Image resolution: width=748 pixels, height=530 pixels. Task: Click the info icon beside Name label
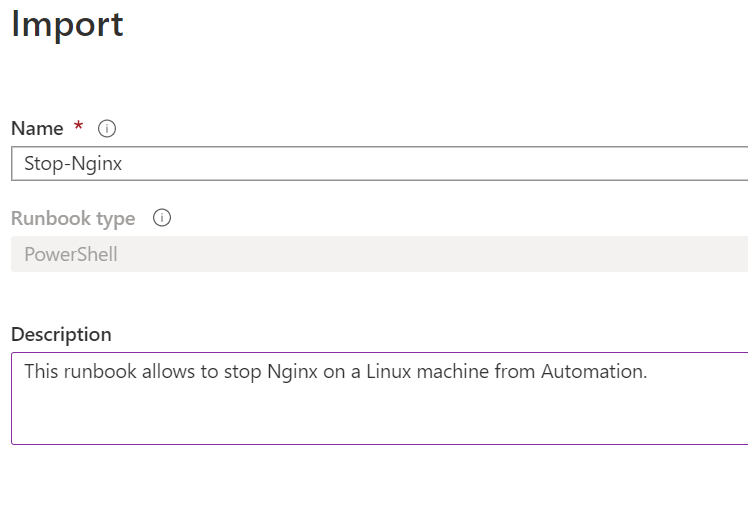tap(106, 128)
